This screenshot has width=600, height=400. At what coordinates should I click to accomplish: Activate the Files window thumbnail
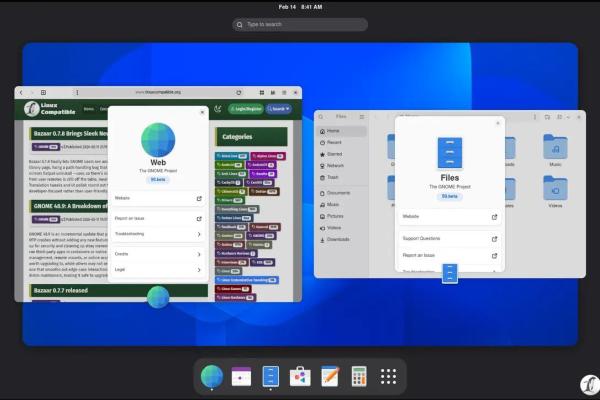(450, 194)
